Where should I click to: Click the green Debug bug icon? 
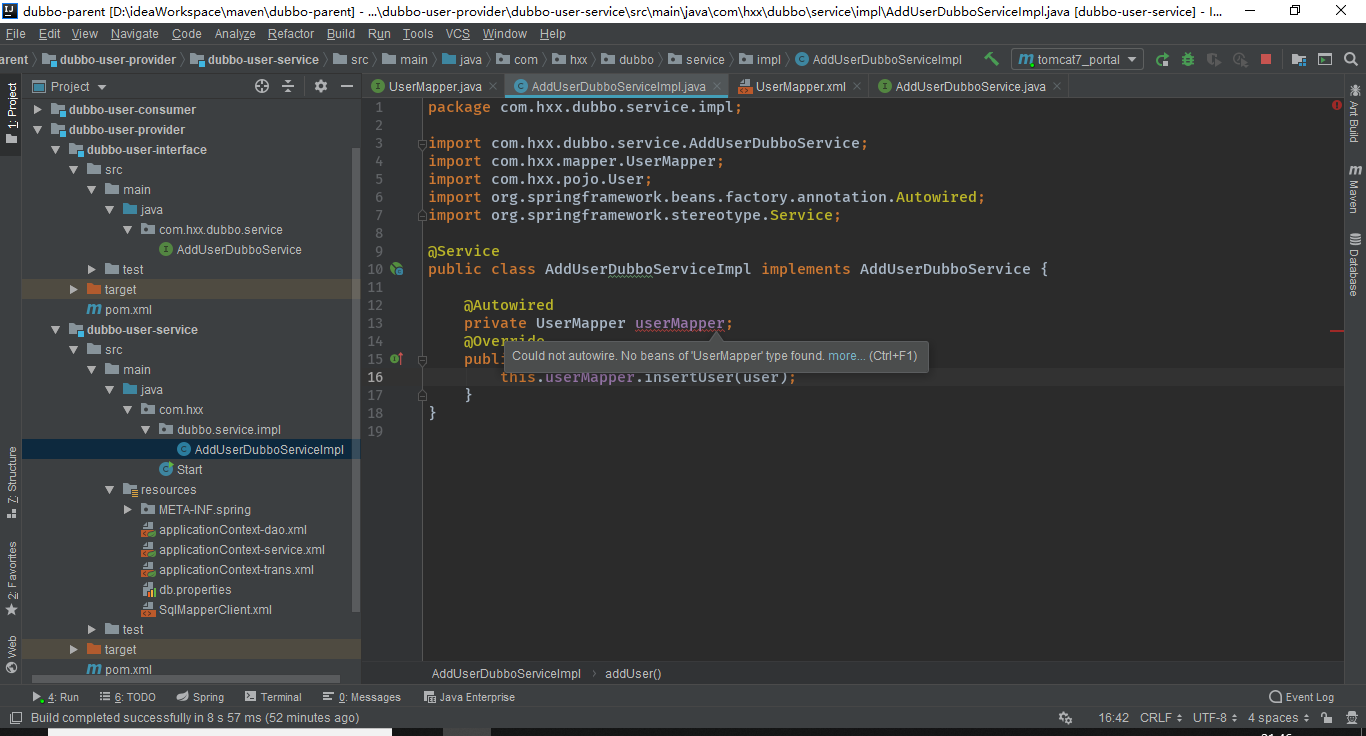tap(1188, 60)
